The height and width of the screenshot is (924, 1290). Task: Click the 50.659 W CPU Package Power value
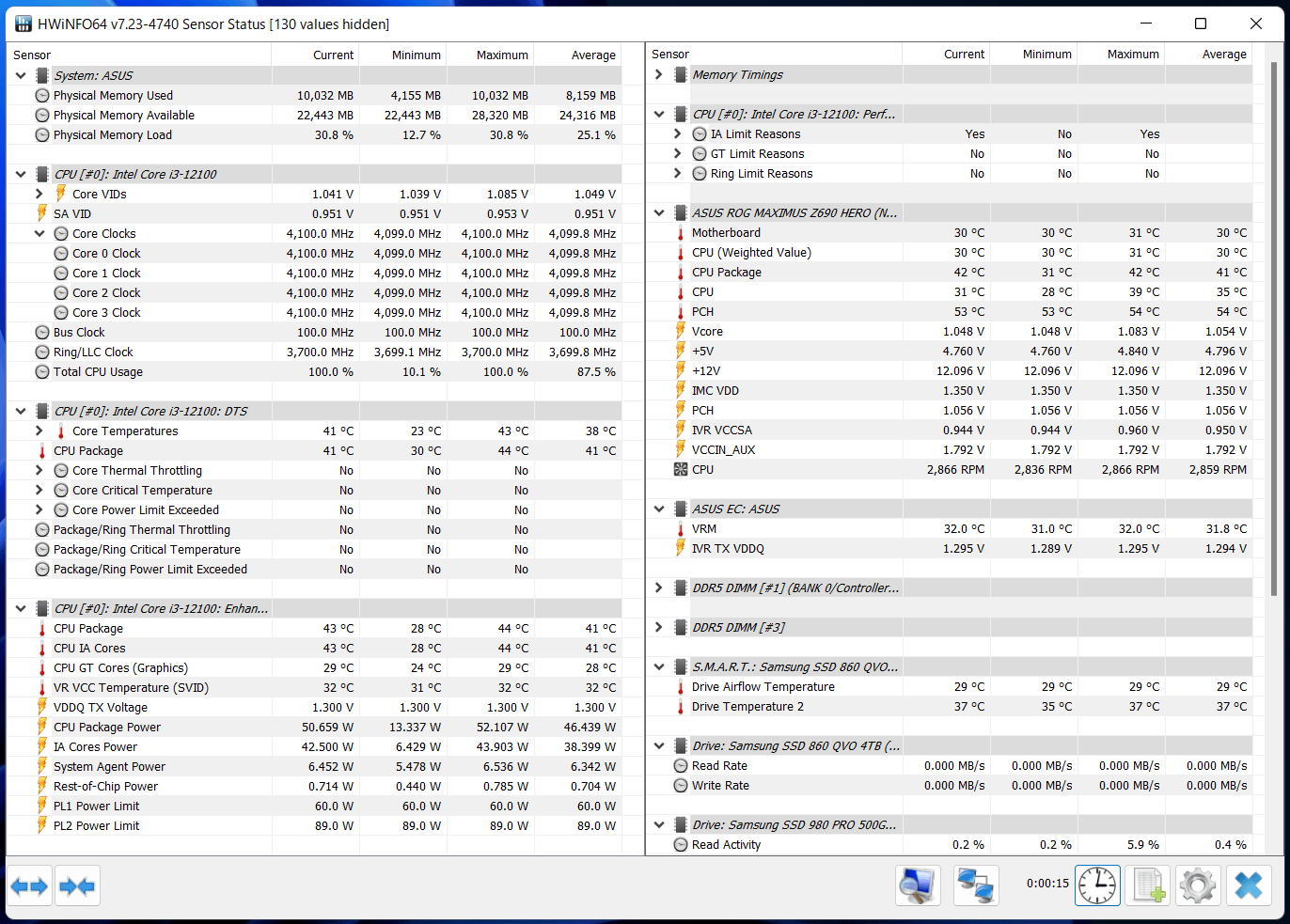coord(327,727)
